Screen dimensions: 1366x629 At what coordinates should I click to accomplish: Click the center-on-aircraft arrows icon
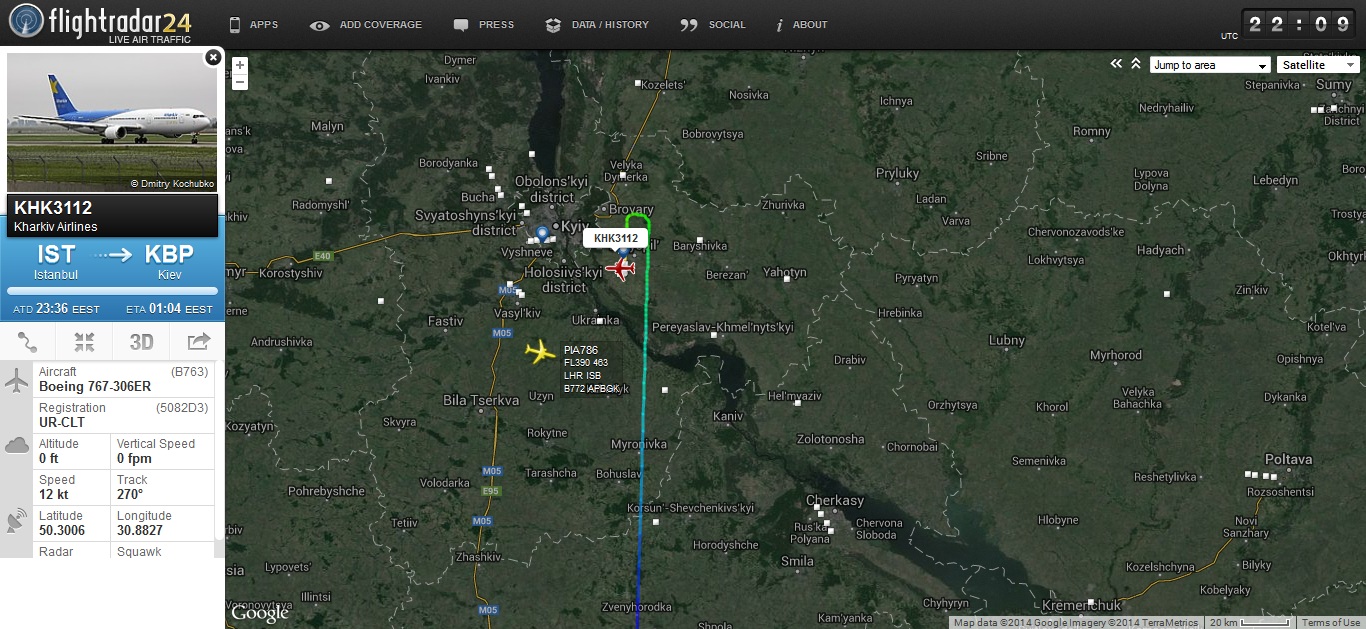click(x=84, y=342)
